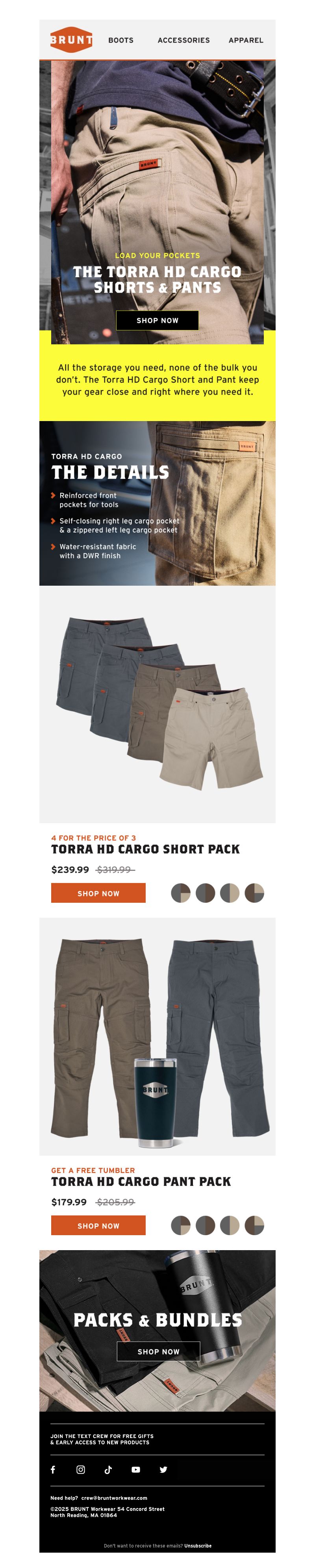Choose first color swatch for Short Pack

(x=181, y=893)
